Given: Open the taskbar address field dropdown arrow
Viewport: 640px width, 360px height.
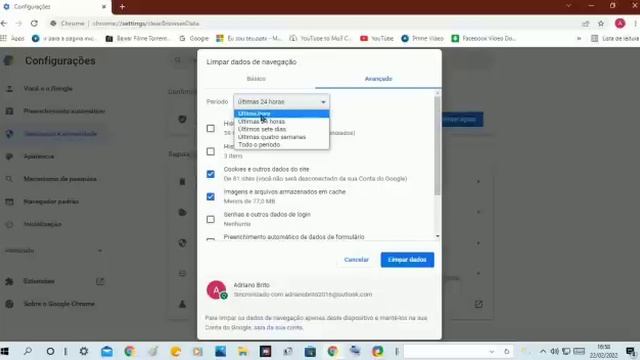Looking at the screenshot, I should [x=492, y=351].
